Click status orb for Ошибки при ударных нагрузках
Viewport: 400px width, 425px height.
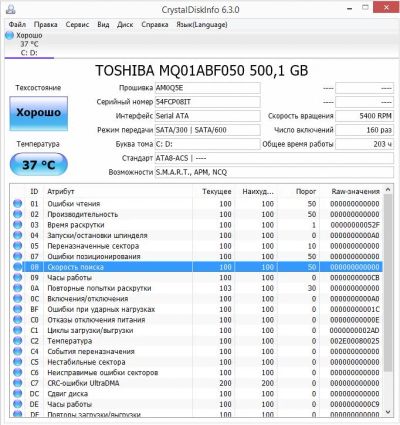coord(18,309)
